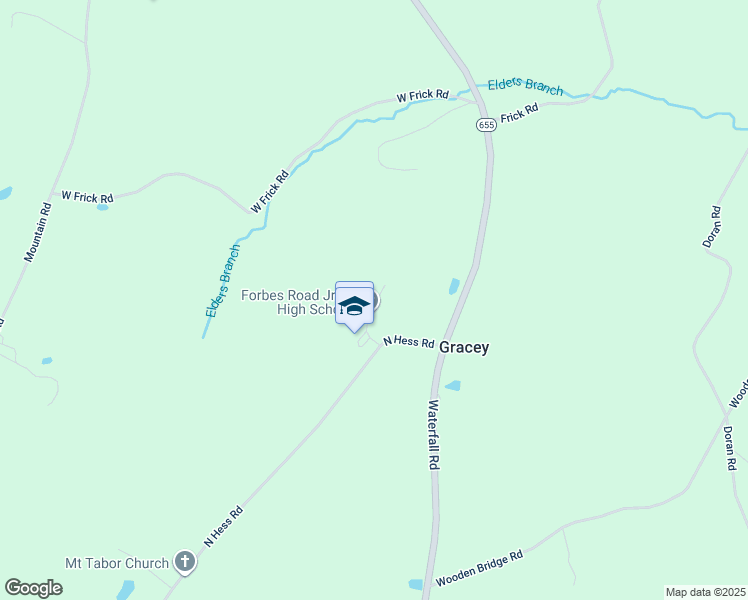This screenshot has width=748, height=600.
Task: Select the Elders Branch stream label at top
Action: coord(525,86)
